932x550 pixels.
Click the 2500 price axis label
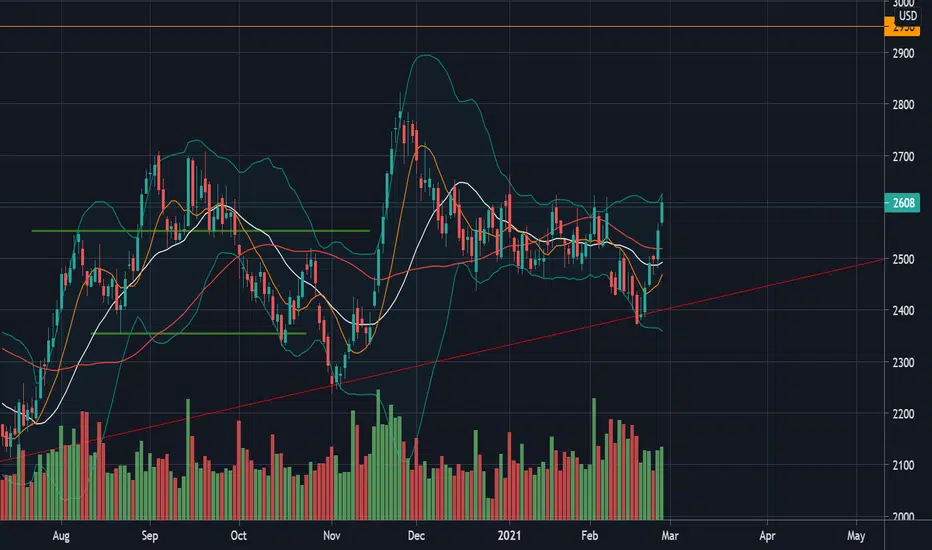[x=903, y=259]
